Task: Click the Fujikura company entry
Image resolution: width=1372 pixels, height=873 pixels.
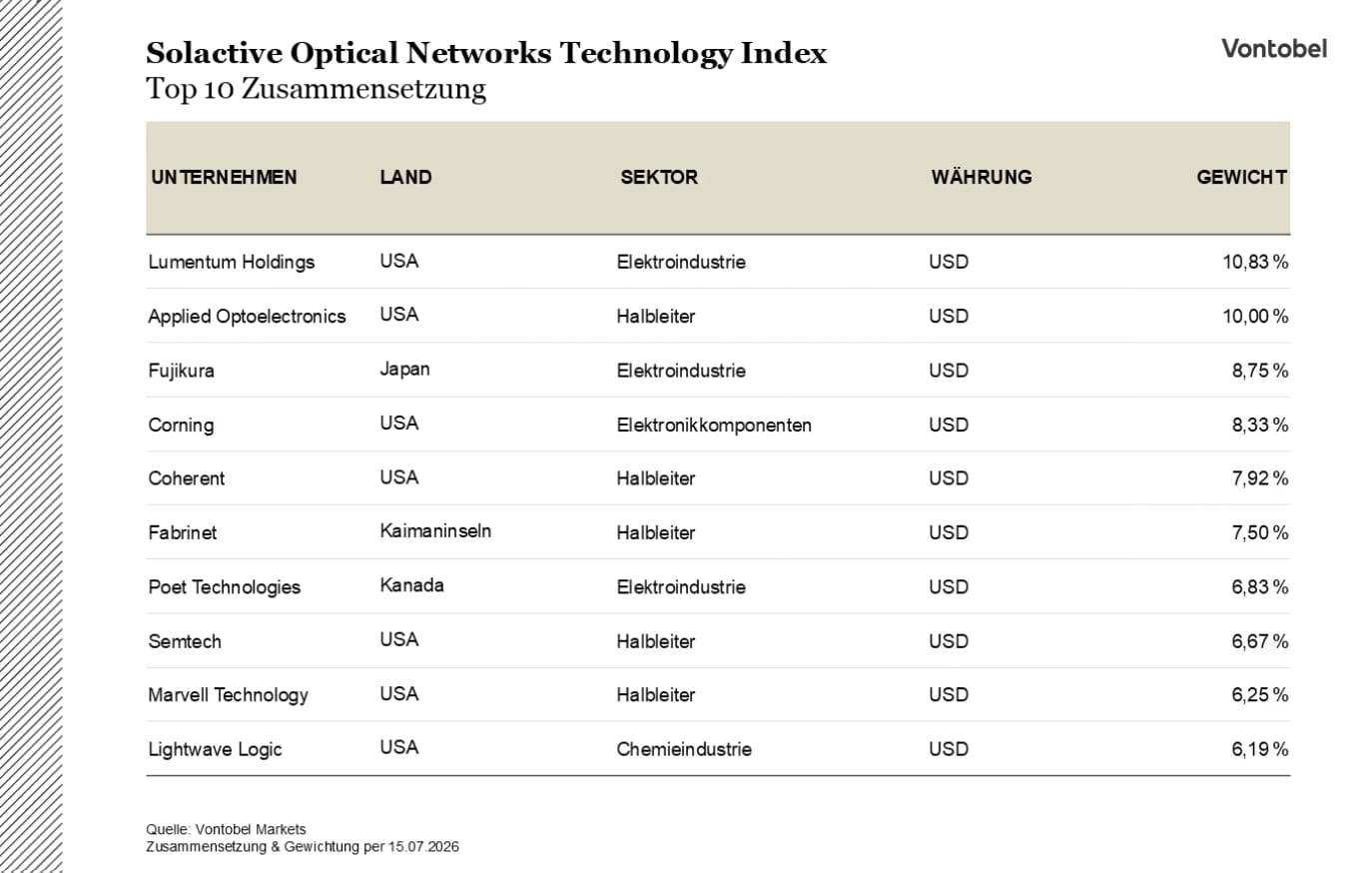Action: pyautogui.click(x=181, y=371)
